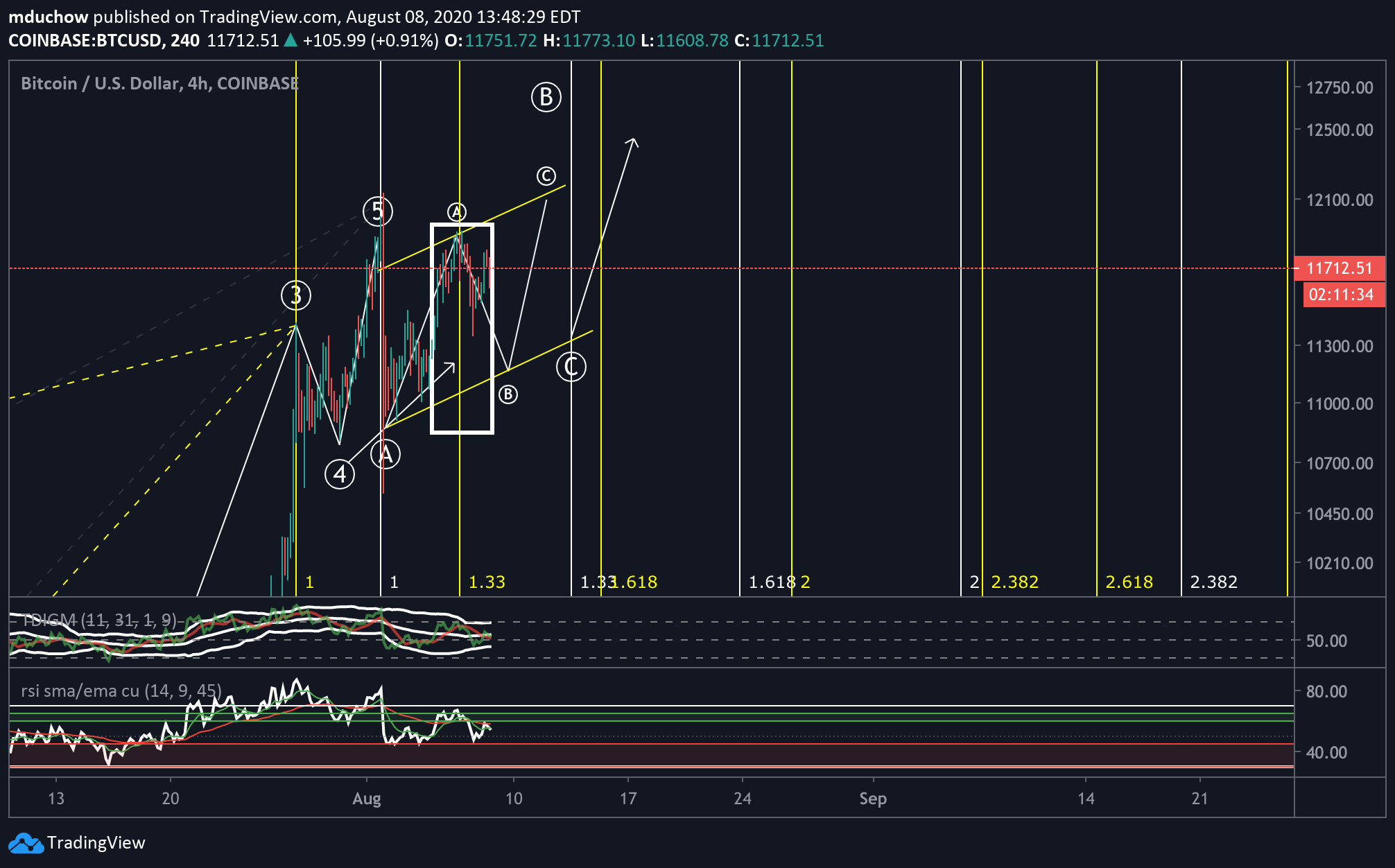Click the white 1.618 time zone label

[x=772, y=582]
